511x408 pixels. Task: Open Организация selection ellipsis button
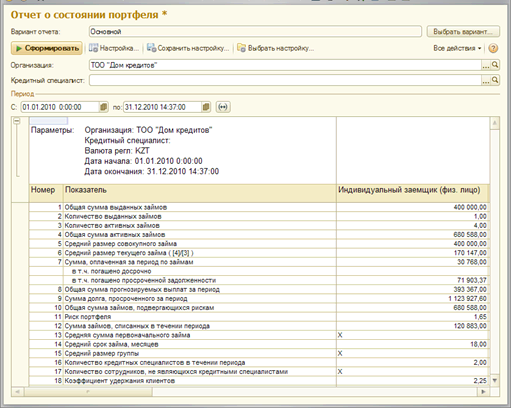click(x=486, y=65)
